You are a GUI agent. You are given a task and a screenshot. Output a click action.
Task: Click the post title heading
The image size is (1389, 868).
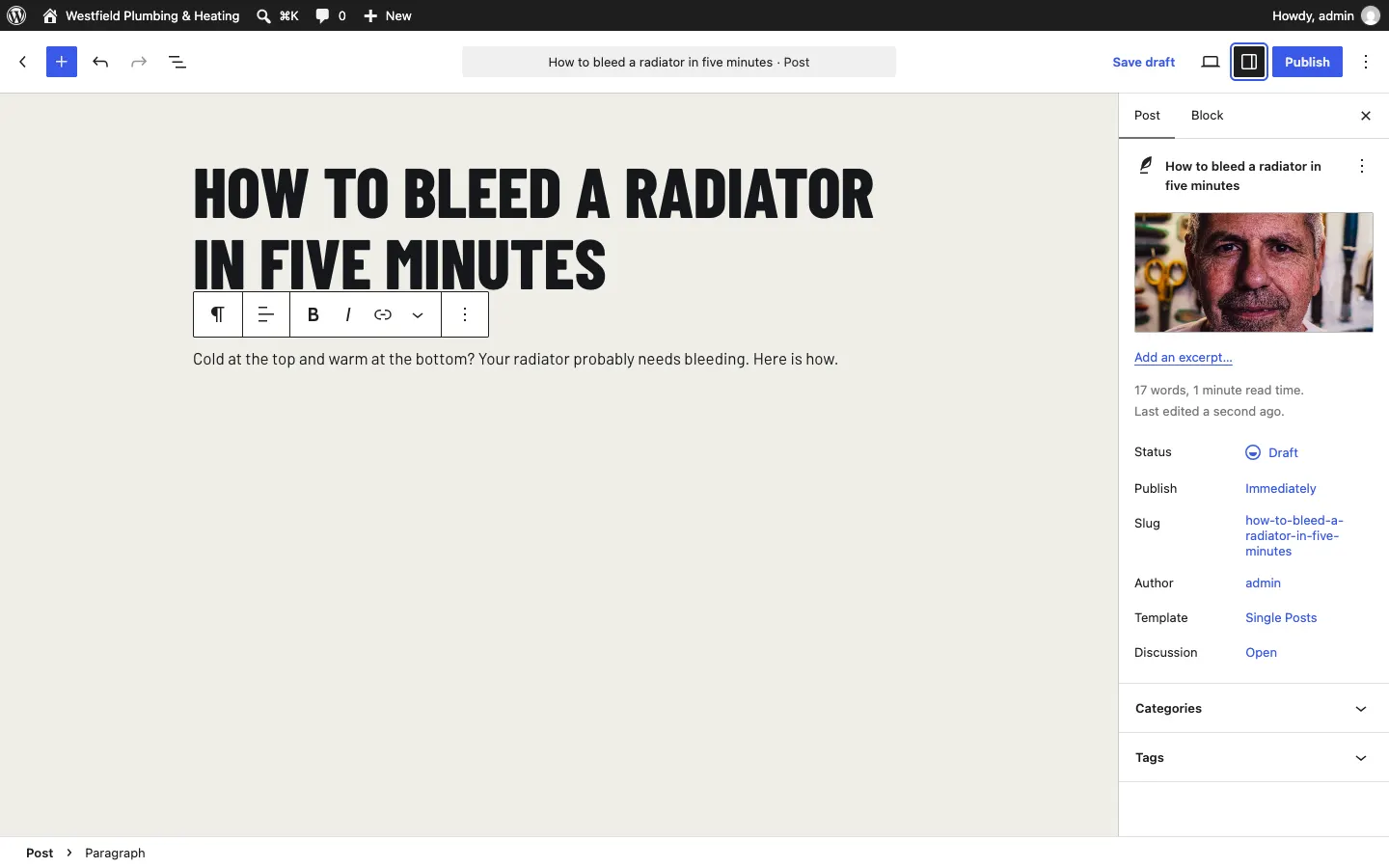534,229
